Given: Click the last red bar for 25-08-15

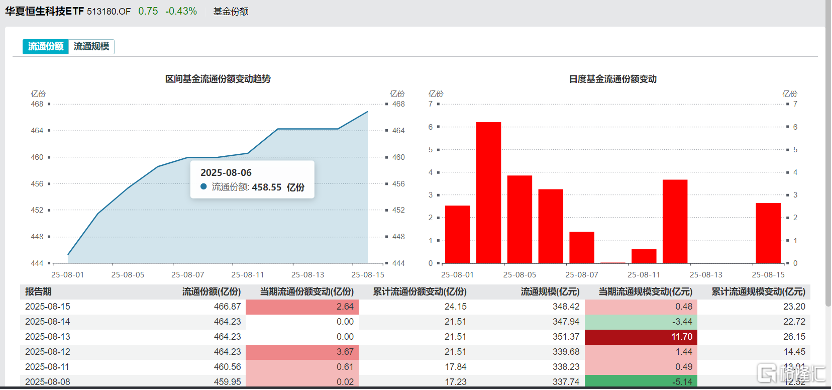Looking at the screenshot, I should [768, 233].
